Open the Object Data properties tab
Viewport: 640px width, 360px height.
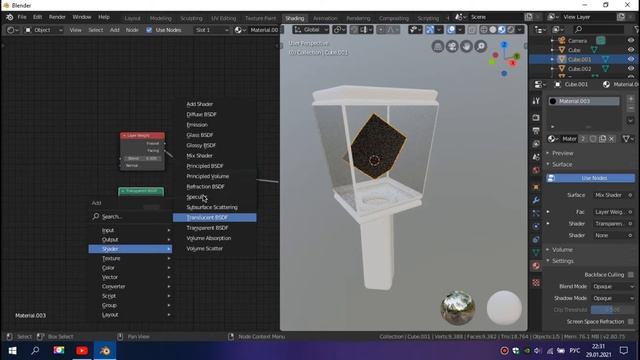[536, 253]
